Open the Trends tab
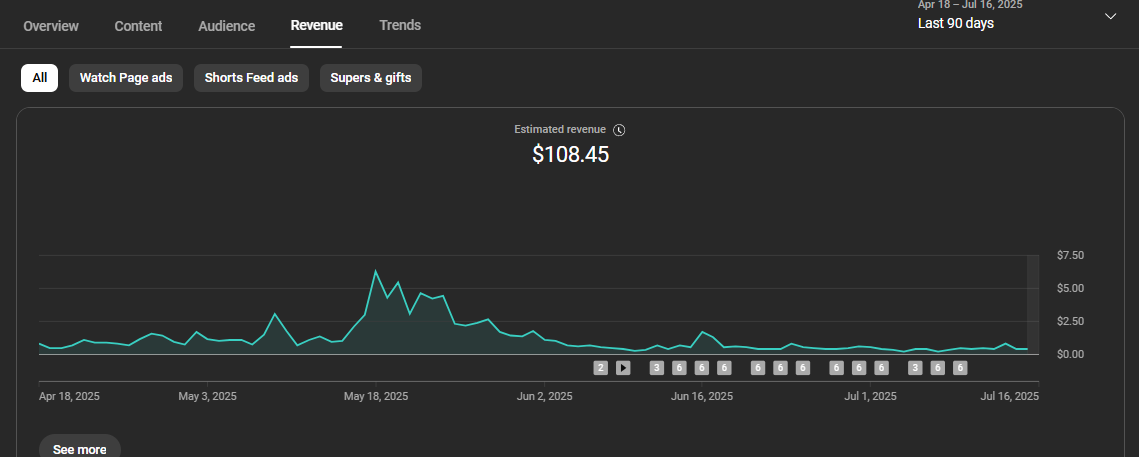1139x457 pixels. (400, 25)
